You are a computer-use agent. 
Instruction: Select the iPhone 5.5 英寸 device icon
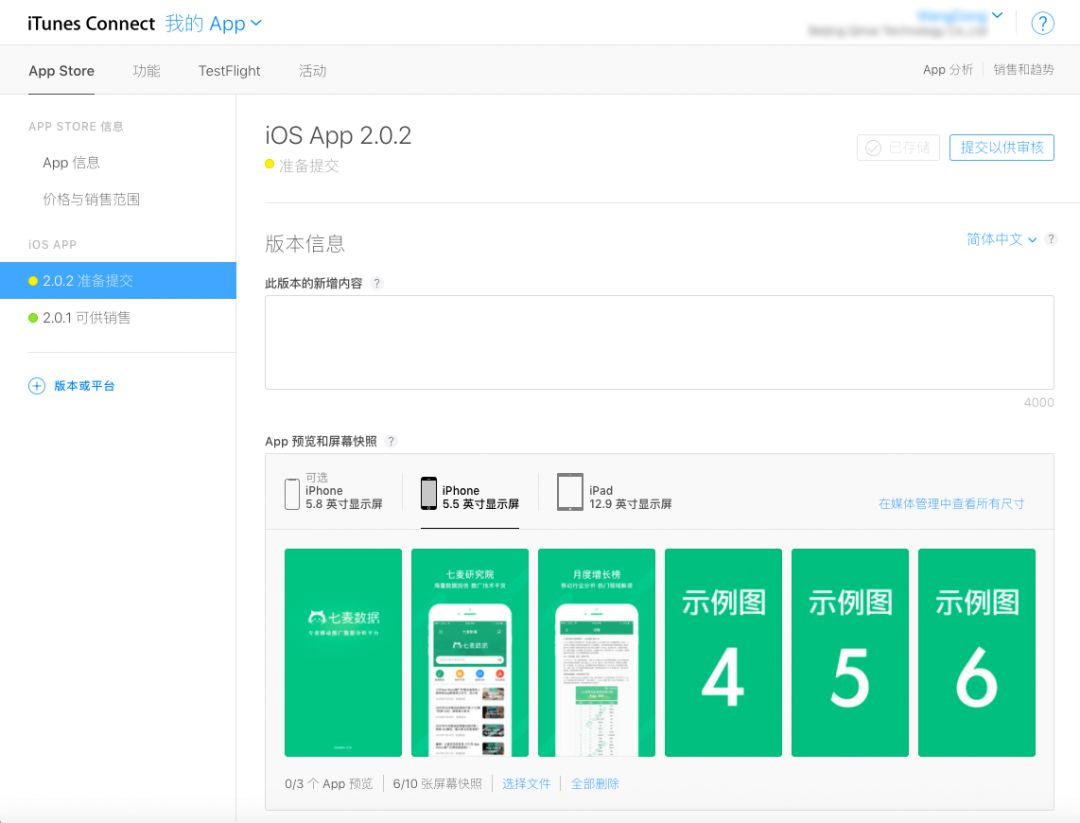[428, 494]
